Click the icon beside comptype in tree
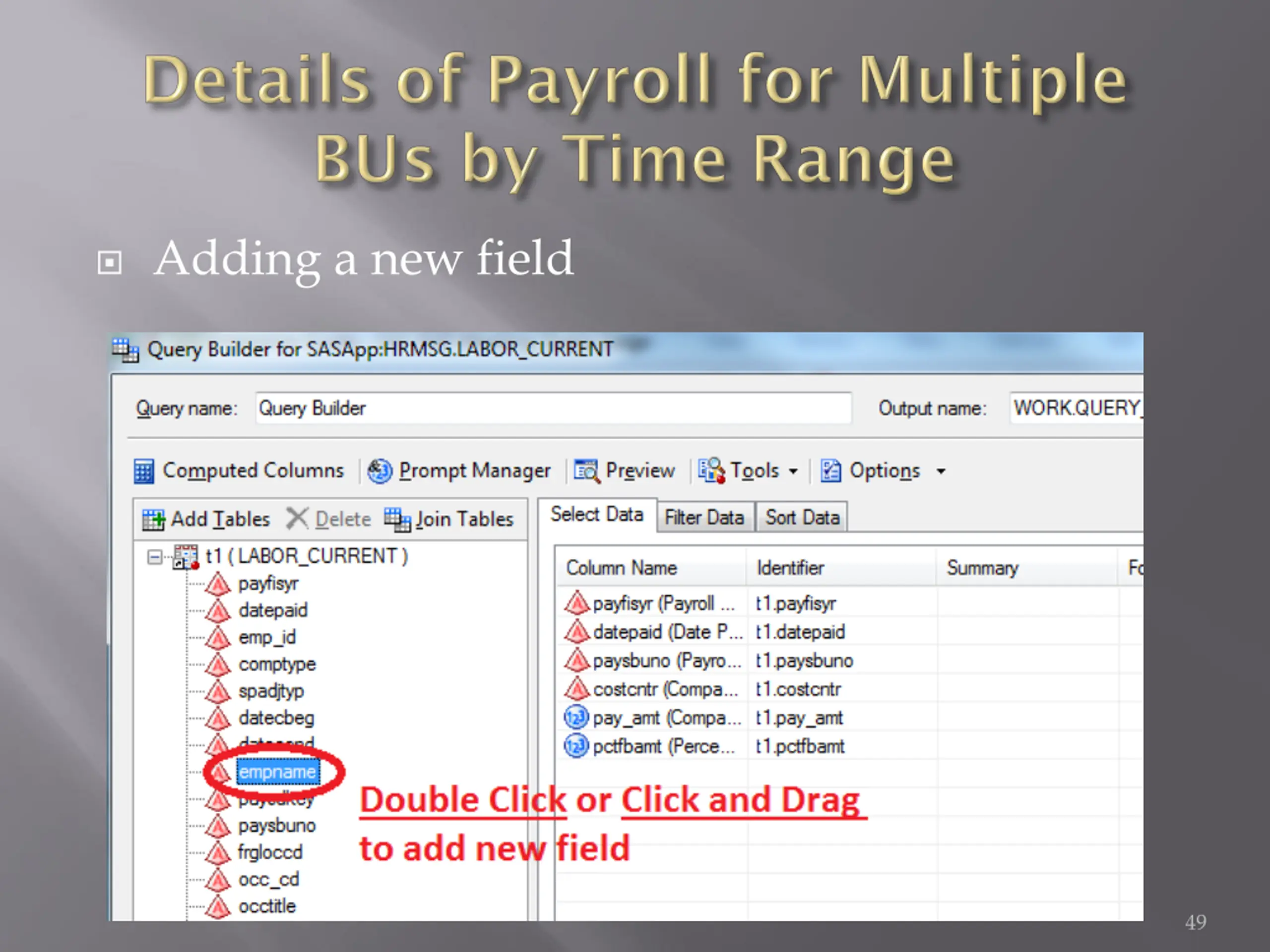 (x=218, y=665)
